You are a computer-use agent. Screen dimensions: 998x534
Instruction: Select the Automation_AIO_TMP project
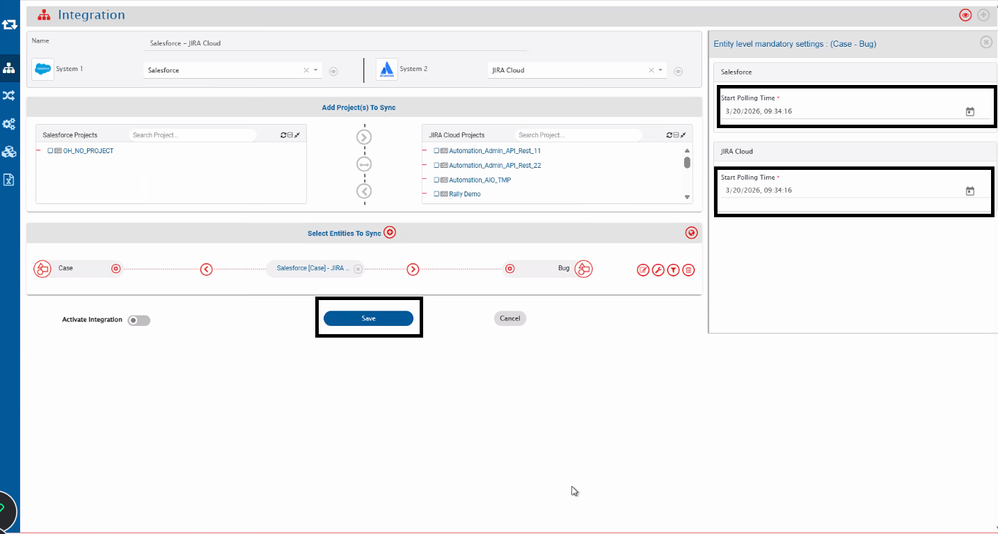(x=480, y=179)
